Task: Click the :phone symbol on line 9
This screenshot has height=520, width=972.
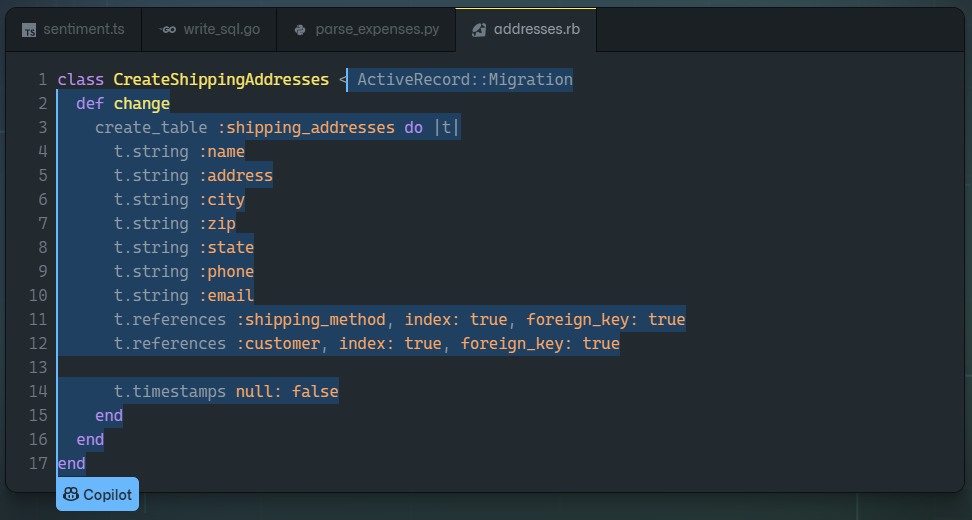Action: click(226, 272)
